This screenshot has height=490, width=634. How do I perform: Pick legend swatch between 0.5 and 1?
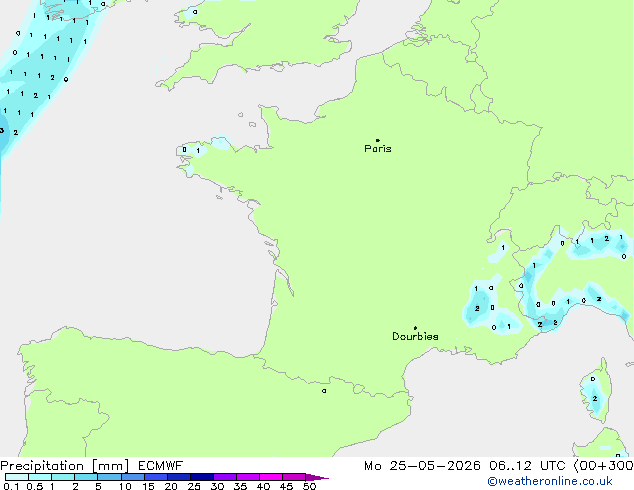[x=40, y=477]
